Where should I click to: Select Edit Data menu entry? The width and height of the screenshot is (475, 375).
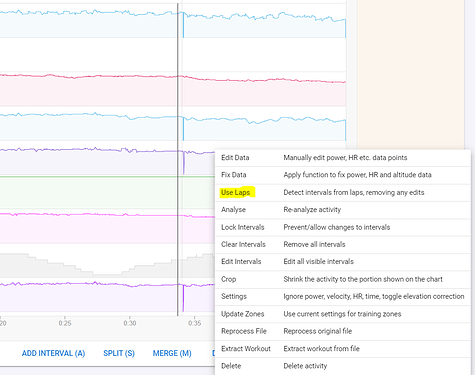pos(343,158)
